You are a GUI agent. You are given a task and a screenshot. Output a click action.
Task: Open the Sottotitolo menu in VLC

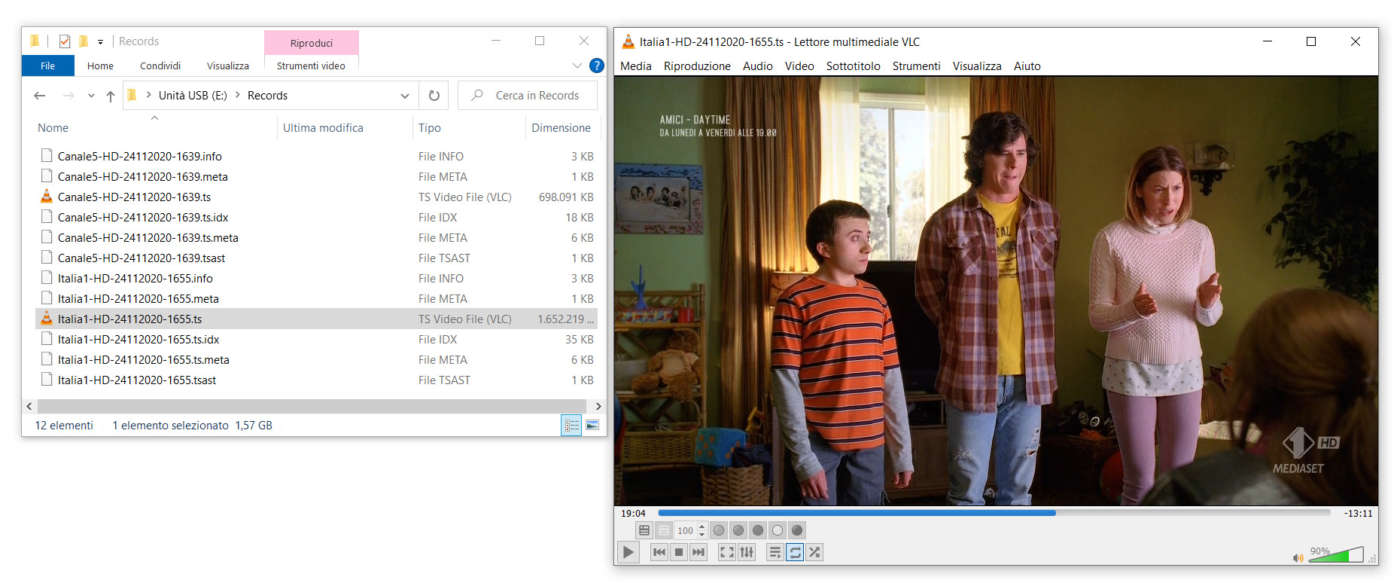pyautogui.click(x=853, y=66)
